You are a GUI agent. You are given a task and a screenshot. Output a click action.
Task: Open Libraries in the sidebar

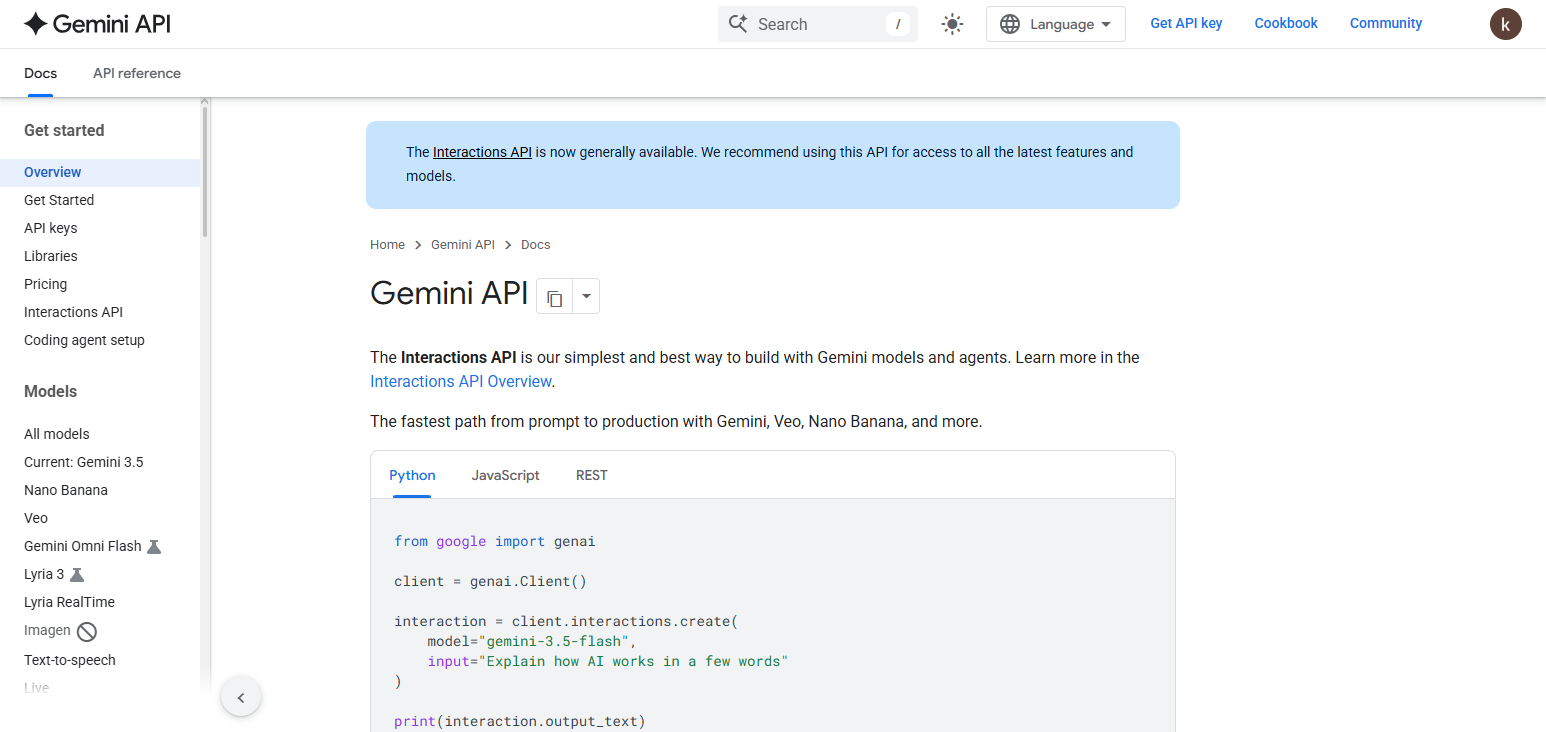point(50,256)
